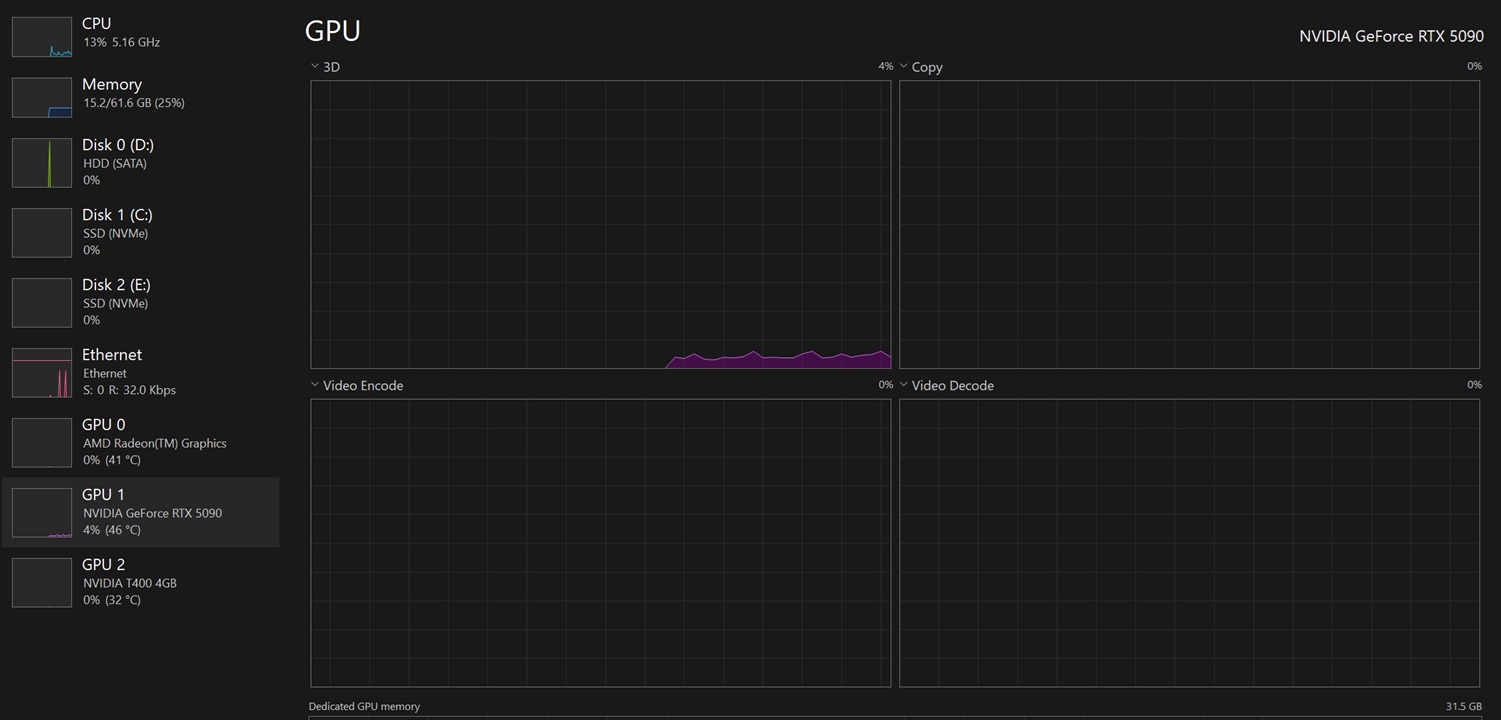This screenshot has height=720, width=1501.
Task: Open the Video Encode dropdown chevron
Action: pyautogui.click(x=315, y=384)
